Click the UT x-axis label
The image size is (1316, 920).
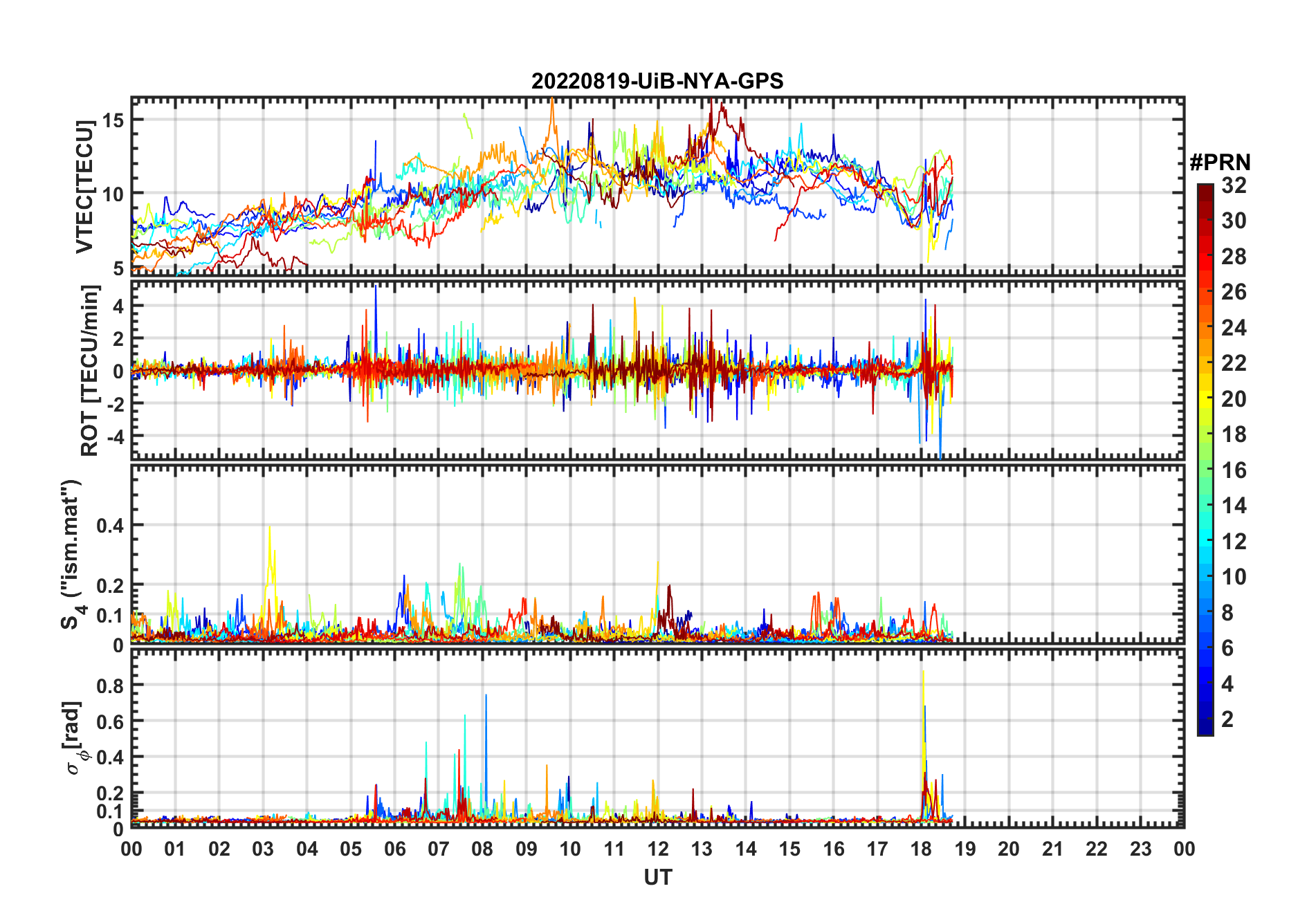click(x=658, y=878)
